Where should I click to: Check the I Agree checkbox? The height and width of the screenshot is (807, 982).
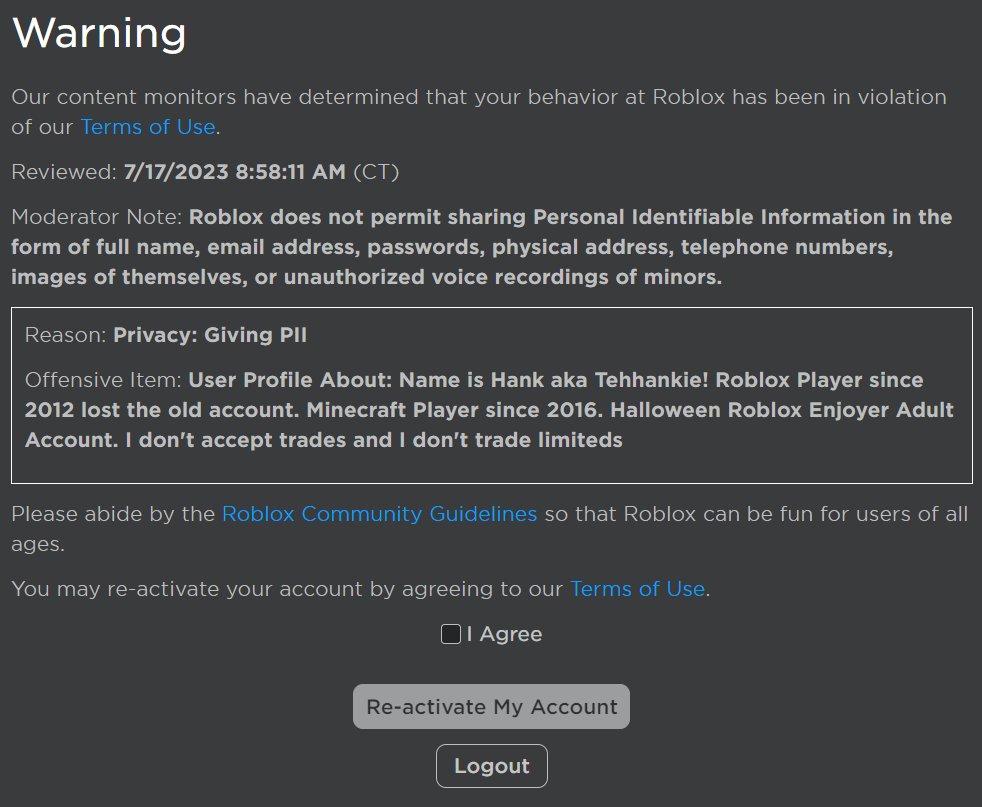coord(451,634)
